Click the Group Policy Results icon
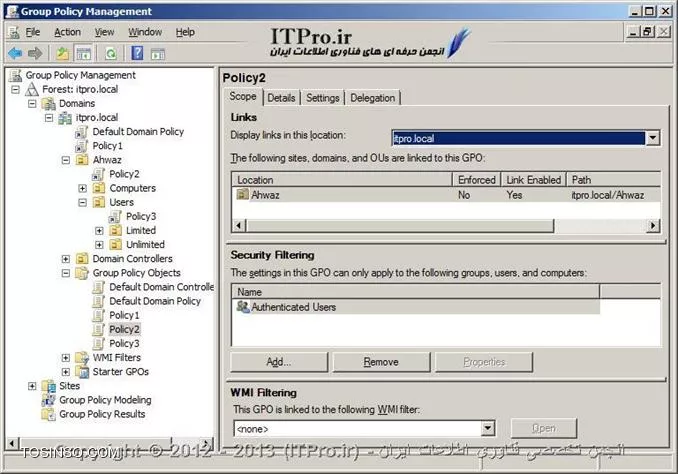 (48, 414)
